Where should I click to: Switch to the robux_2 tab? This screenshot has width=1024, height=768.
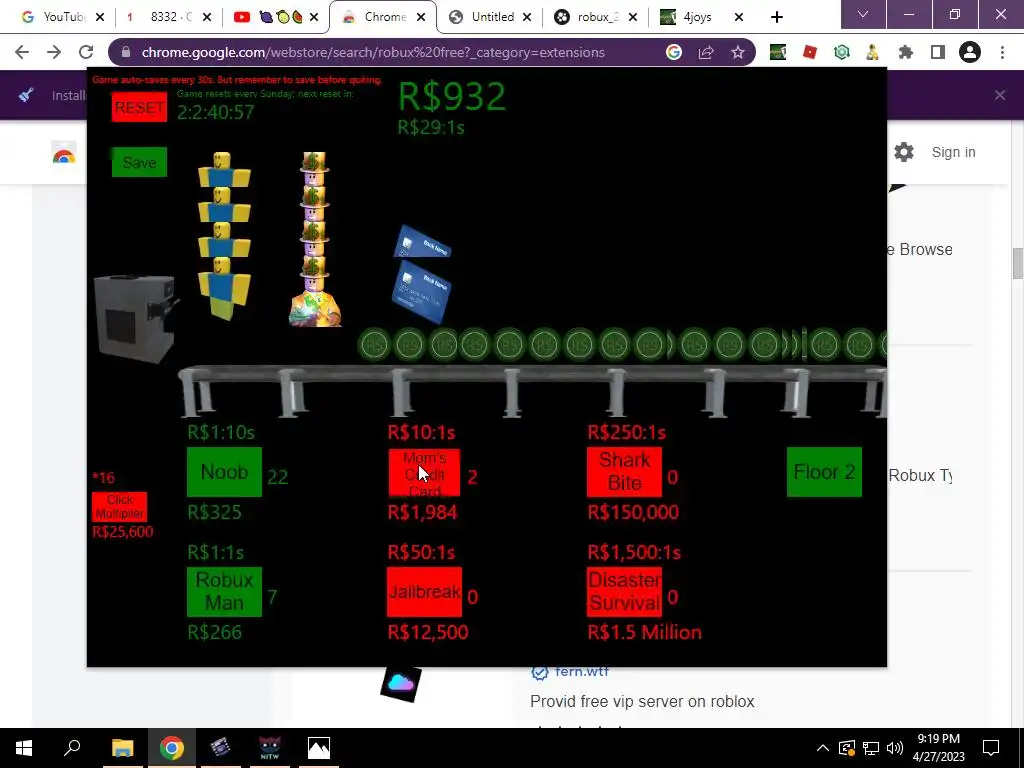click(x=597, y=17)
